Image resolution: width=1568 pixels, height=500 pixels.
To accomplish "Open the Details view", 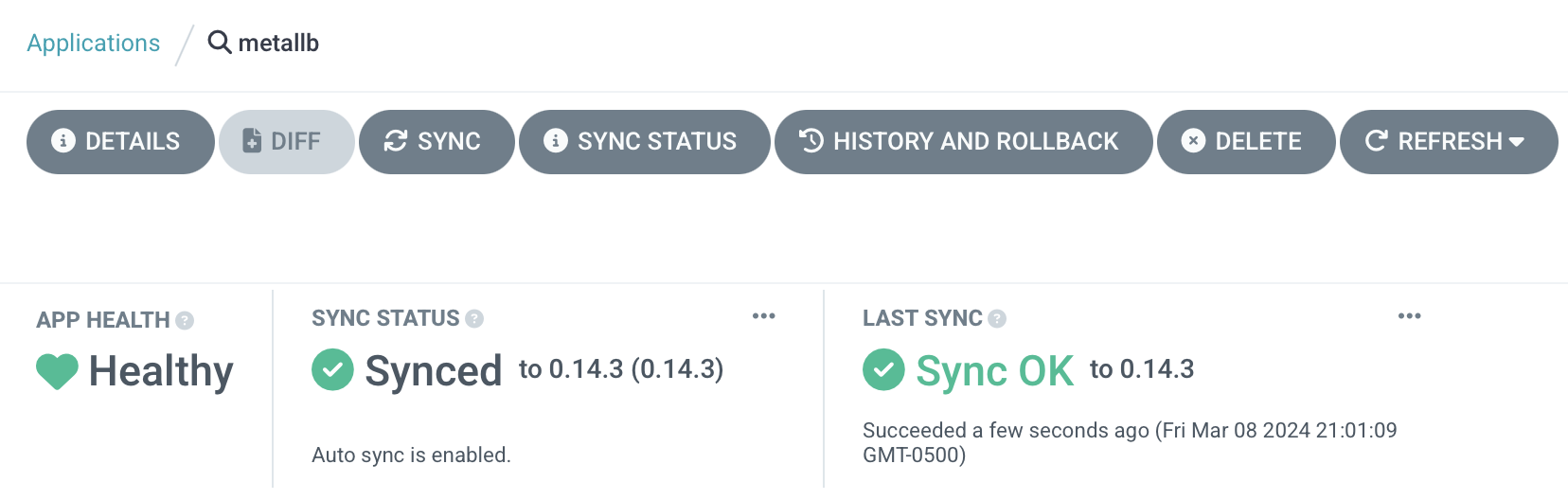I will (120, 142).
